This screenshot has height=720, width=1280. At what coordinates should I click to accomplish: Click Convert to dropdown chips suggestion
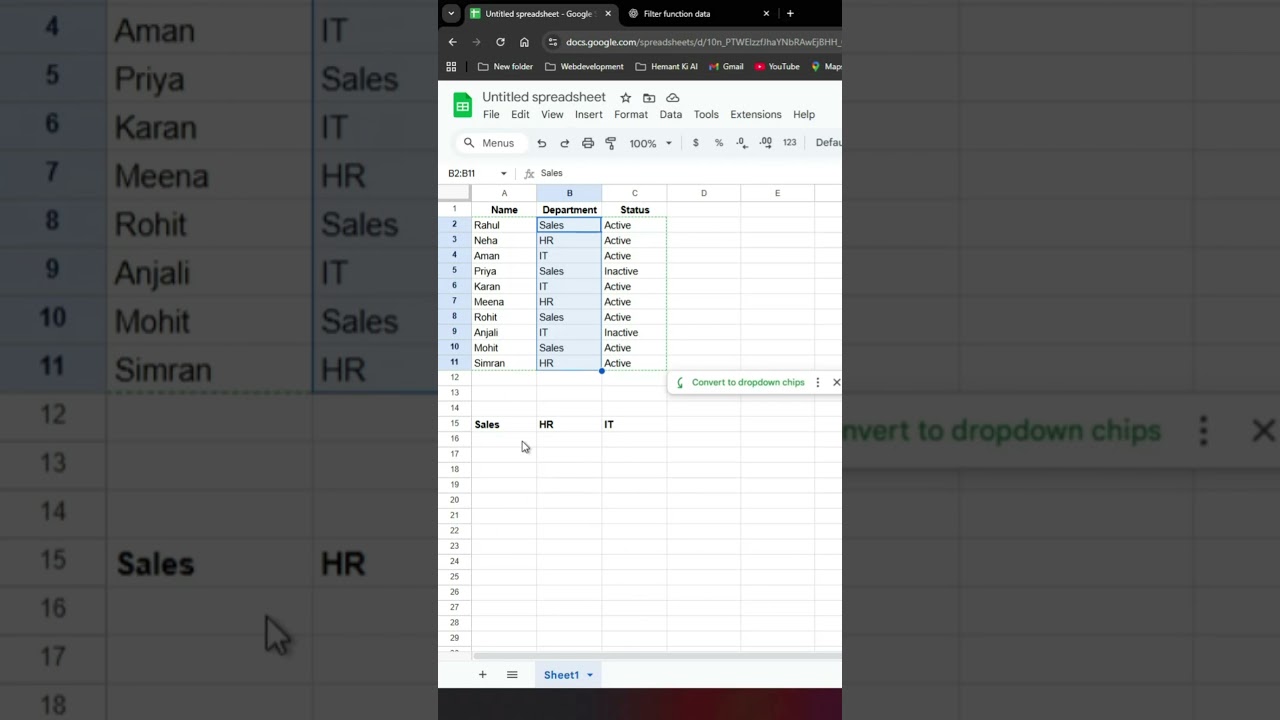[x=748, y=382]
